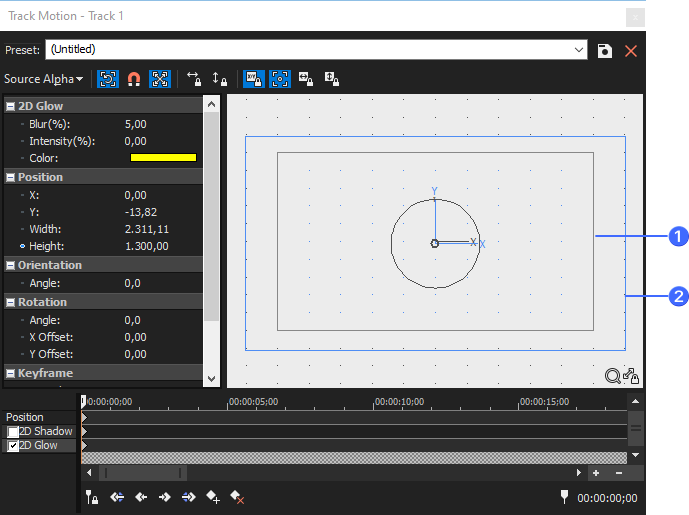Click Prevent Movement (Y) lock icon
The height and width of the screenshot is (515, 689).
coord(220,79)
